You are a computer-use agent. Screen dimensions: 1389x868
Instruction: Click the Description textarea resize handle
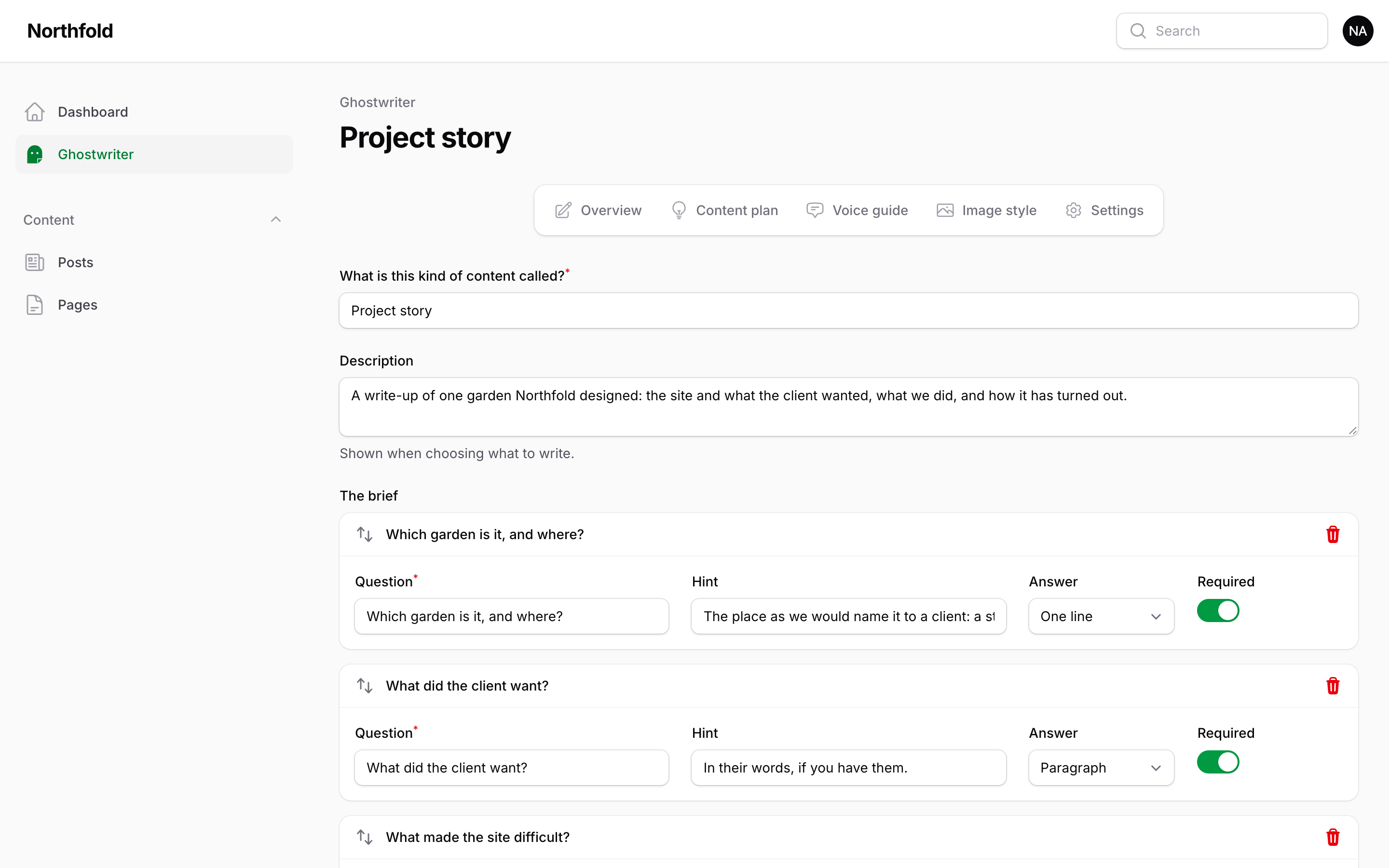click(x=1352, y=431)
